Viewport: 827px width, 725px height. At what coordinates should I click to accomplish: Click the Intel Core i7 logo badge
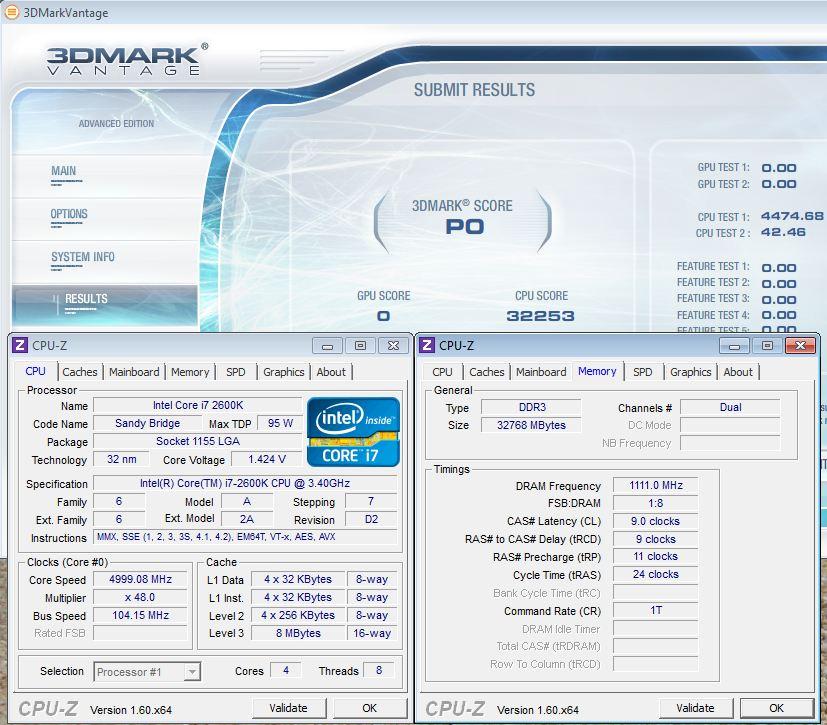353,432
